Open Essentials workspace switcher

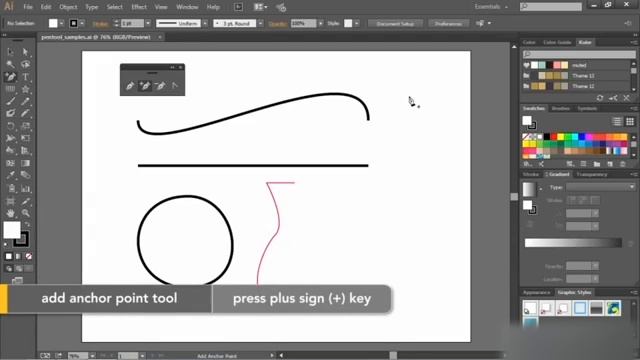click(491, 7)
